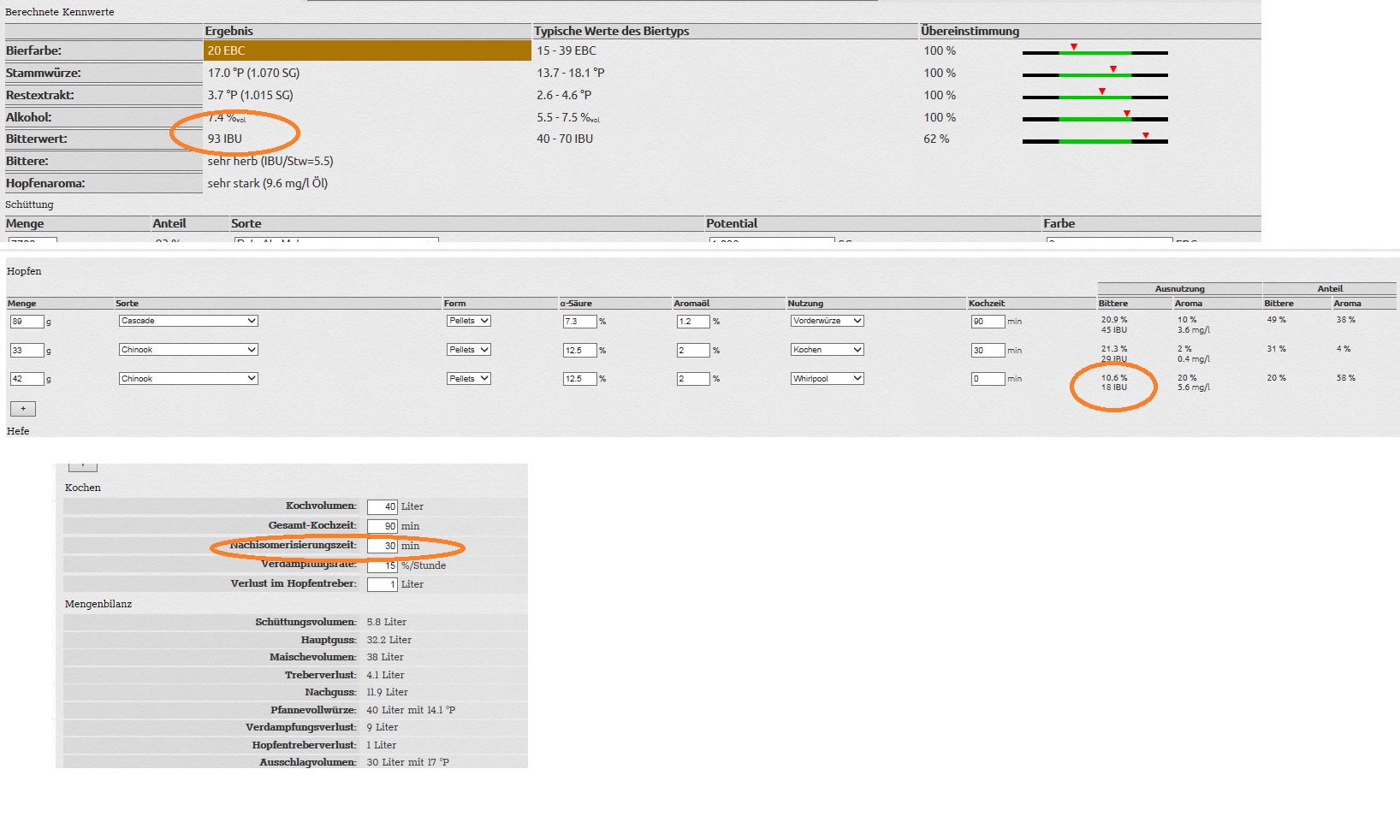Expand the Form dropdown in the Cascade row
This screenshot has height=840, width=1400.
(x=468, y=321)
